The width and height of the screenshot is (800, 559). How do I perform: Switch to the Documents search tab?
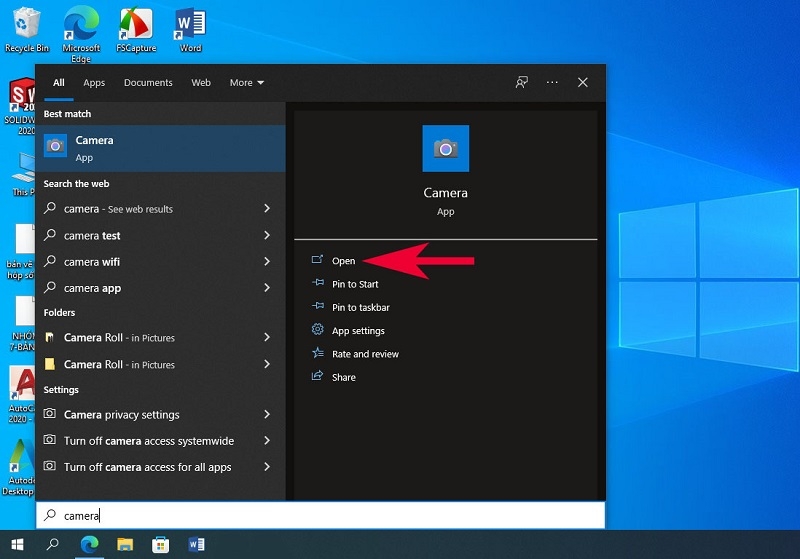tap(148, 83)
